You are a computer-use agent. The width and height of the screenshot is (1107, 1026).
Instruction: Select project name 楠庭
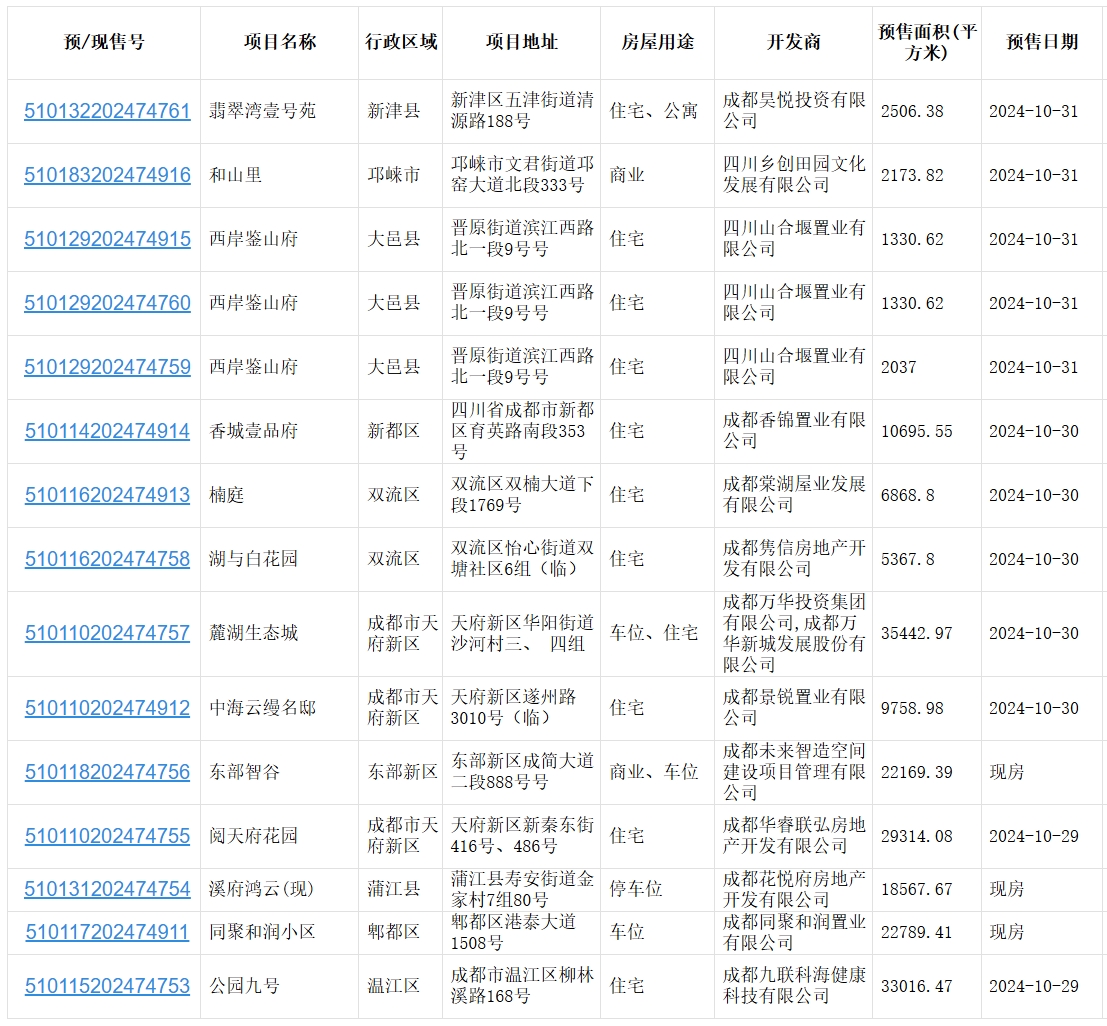coord(227,495)
